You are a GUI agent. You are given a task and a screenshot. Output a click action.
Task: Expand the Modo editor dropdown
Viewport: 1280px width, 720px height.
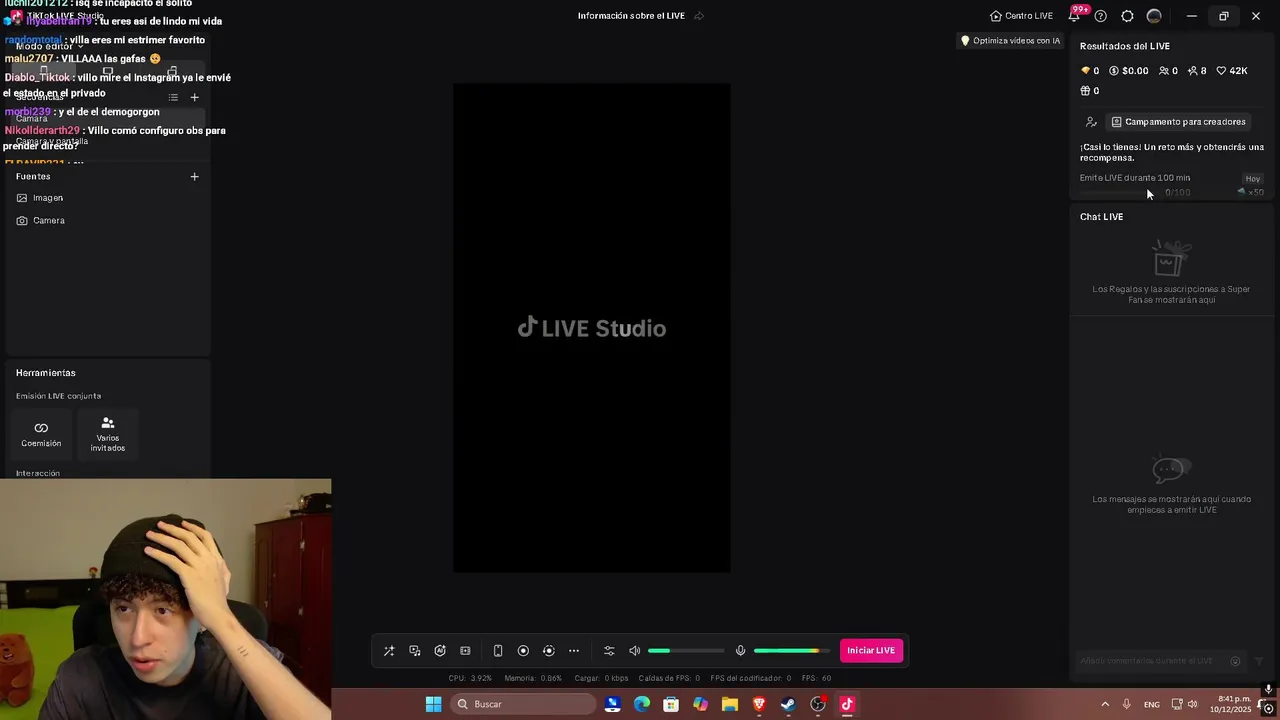48,46
